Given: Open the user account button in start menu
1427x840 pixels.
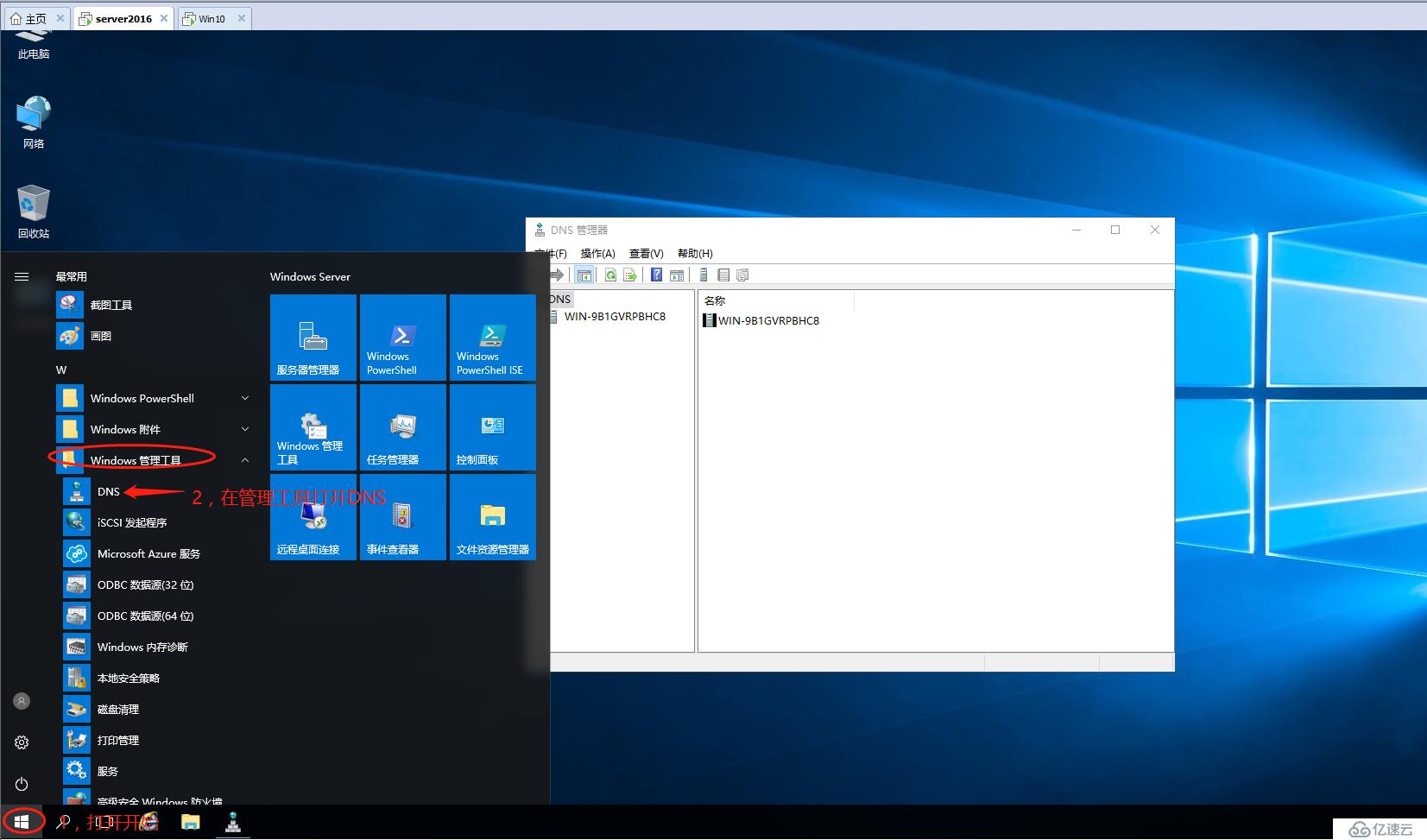Looking at the screenshot, I should point(22,701).
